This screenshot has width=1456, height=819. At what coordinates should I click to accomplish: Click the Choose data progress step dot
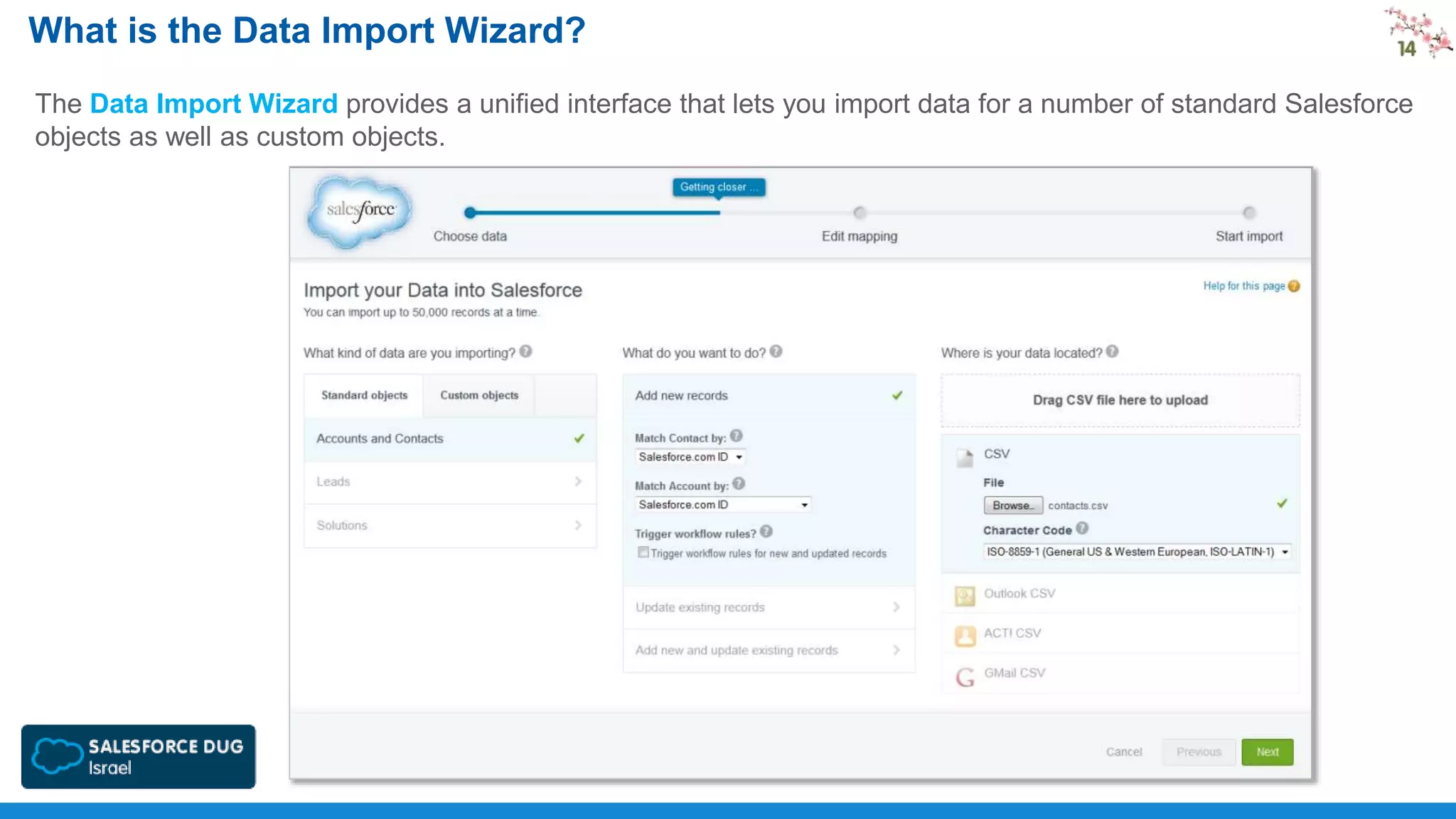tap(469, 213)
